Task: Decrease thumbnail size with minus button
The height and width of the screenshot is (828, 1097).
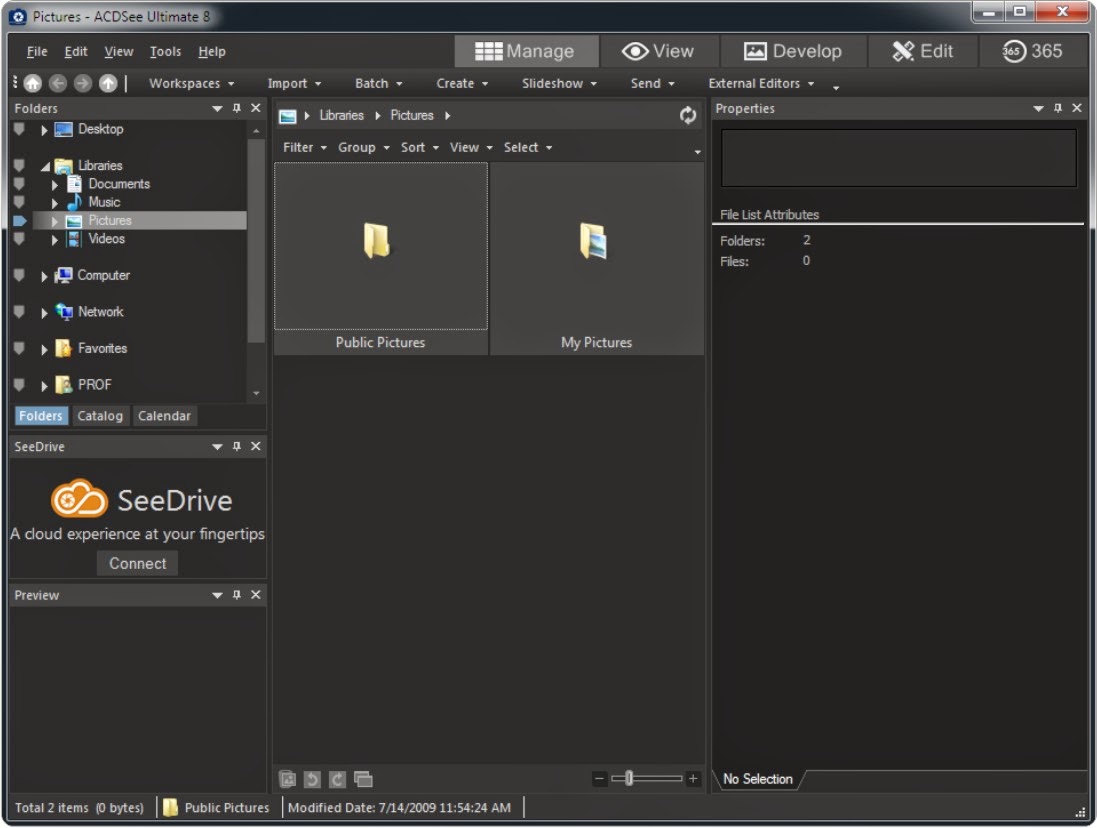Action: (x=599, y=778)
